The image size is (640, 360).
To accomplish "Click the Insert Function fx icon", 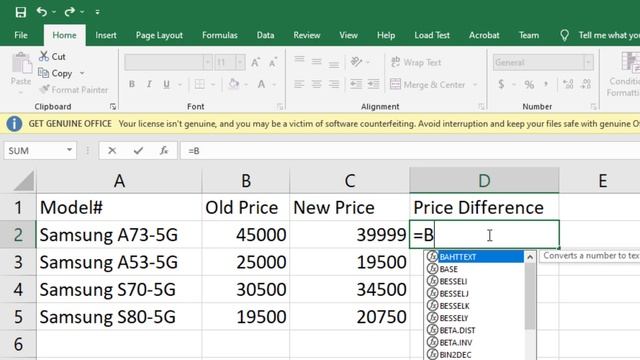I will [164, 151].
